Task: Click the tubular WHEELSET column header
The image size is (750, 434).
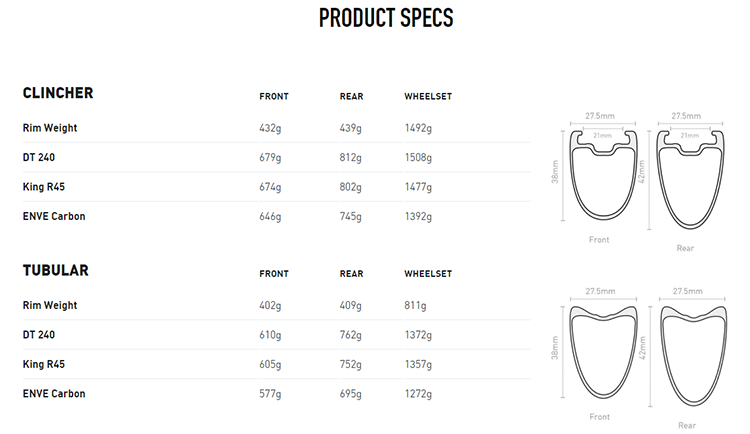Action: click(x=428, y=274)
